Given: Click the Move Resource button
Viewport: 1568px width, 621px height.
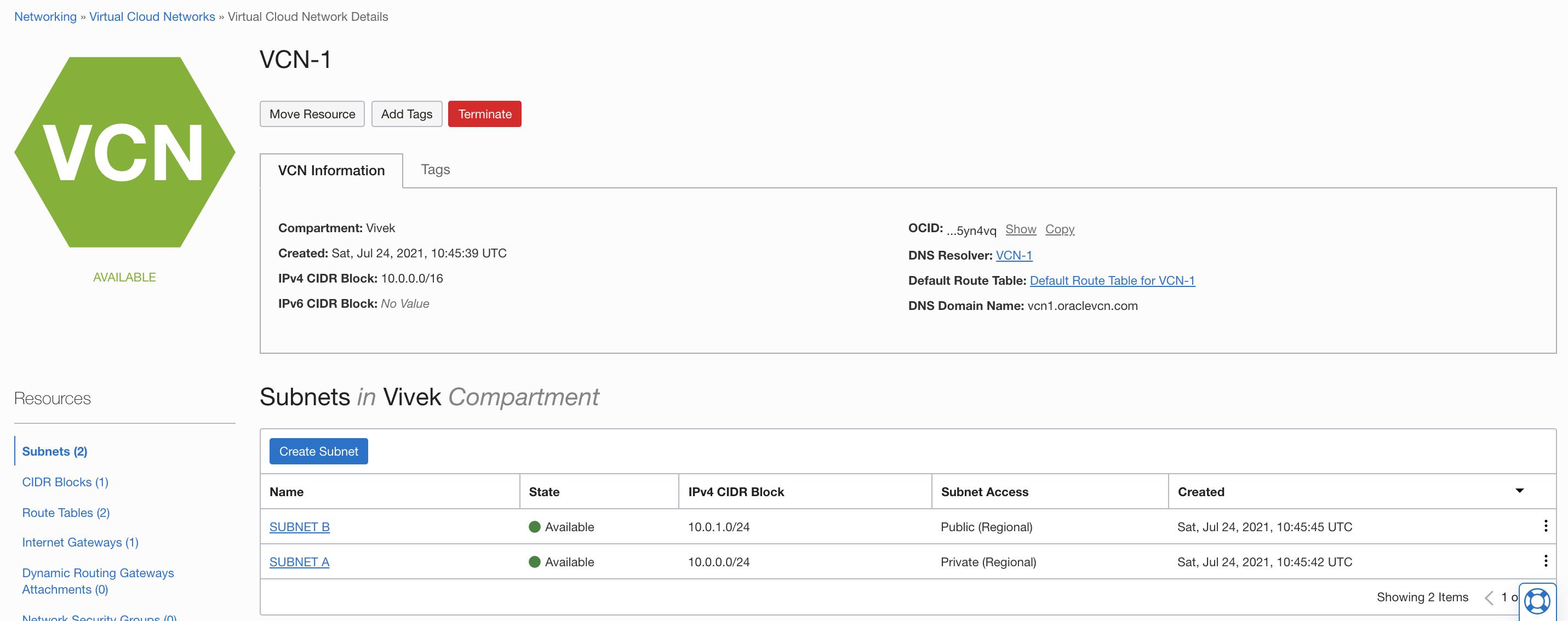Looking at the screenshot, I should click(312, 114).
